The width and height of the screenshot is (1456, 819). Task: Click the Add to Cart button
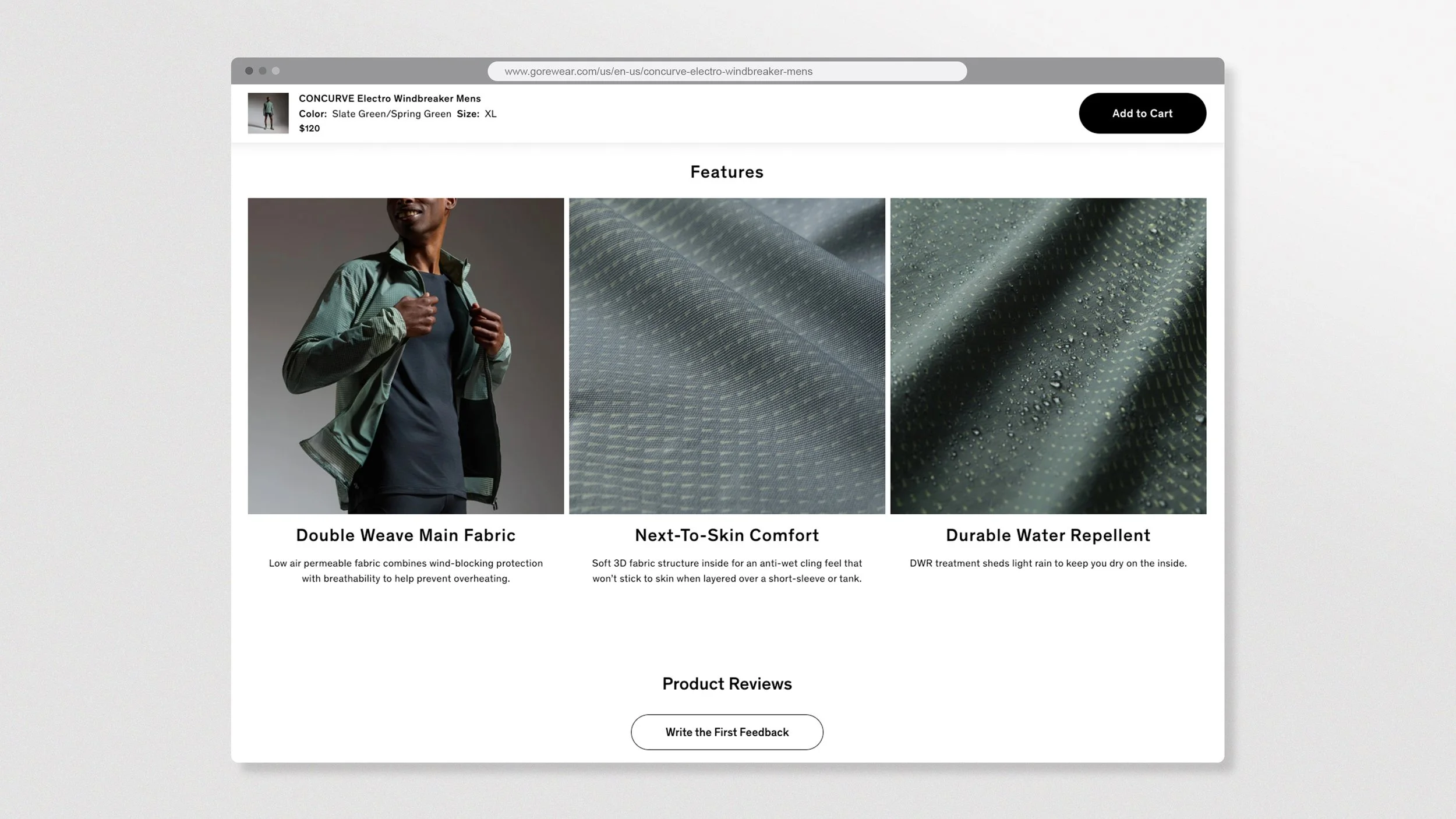[x=1142, y=113]
